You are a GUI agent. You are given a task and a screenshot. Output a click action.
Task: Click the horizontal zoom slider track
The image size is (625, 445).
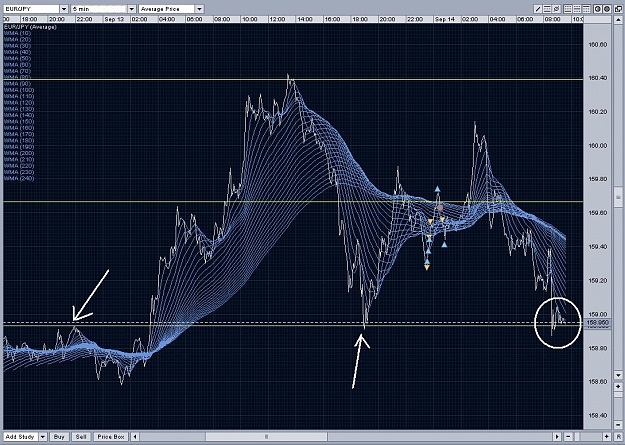tap(588, 437)
